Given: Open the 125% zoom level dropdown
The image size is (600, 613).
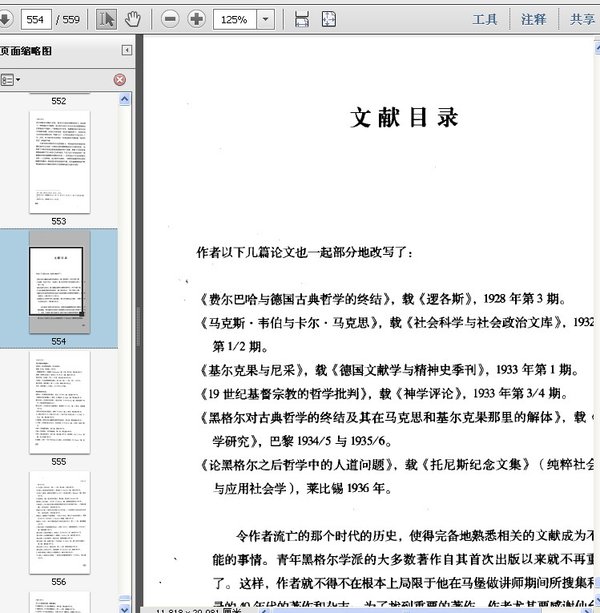Looking at the screenshot, I should point(266,19).
